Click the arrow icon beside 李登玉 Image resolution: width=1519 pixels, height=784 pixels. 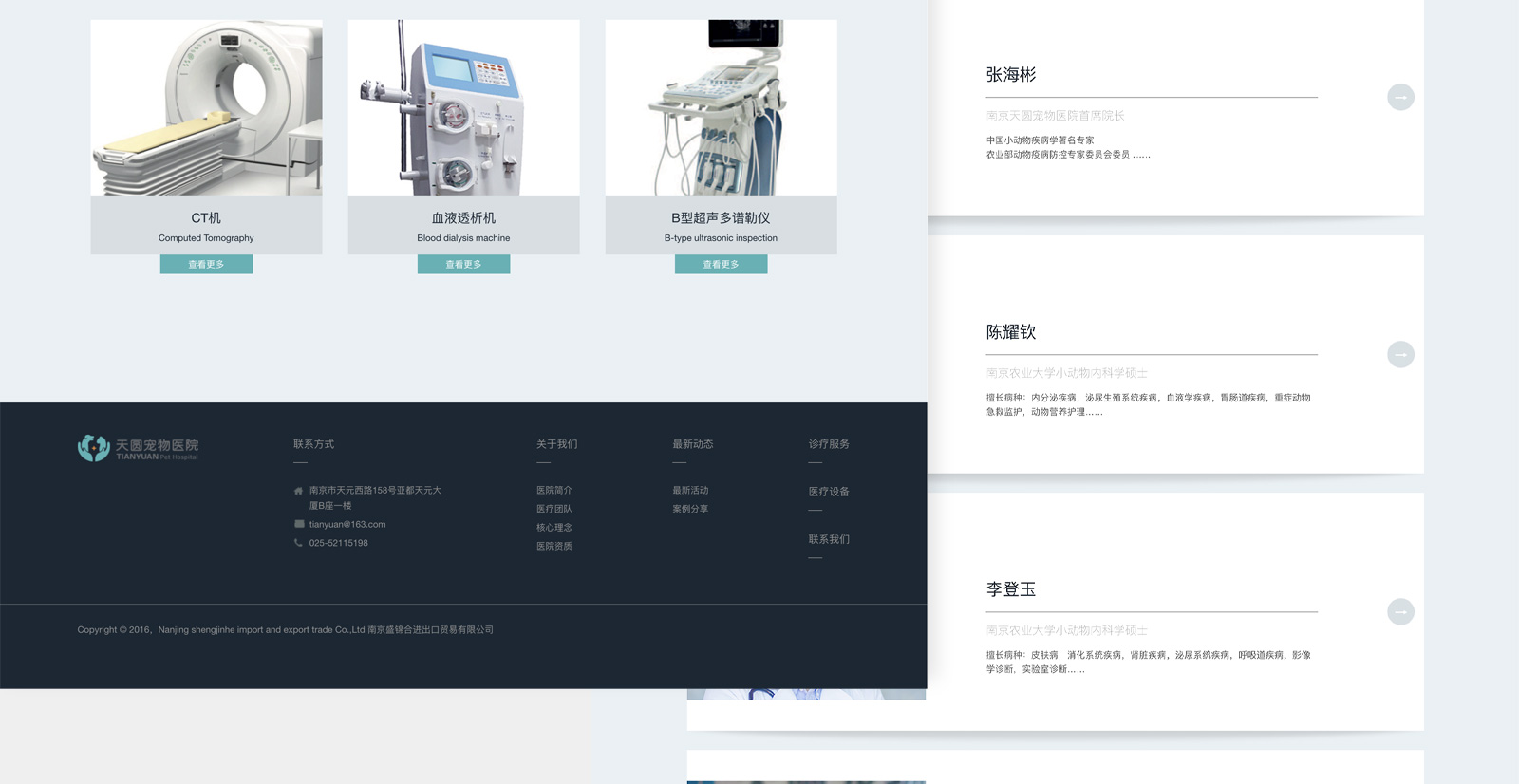1400,611
